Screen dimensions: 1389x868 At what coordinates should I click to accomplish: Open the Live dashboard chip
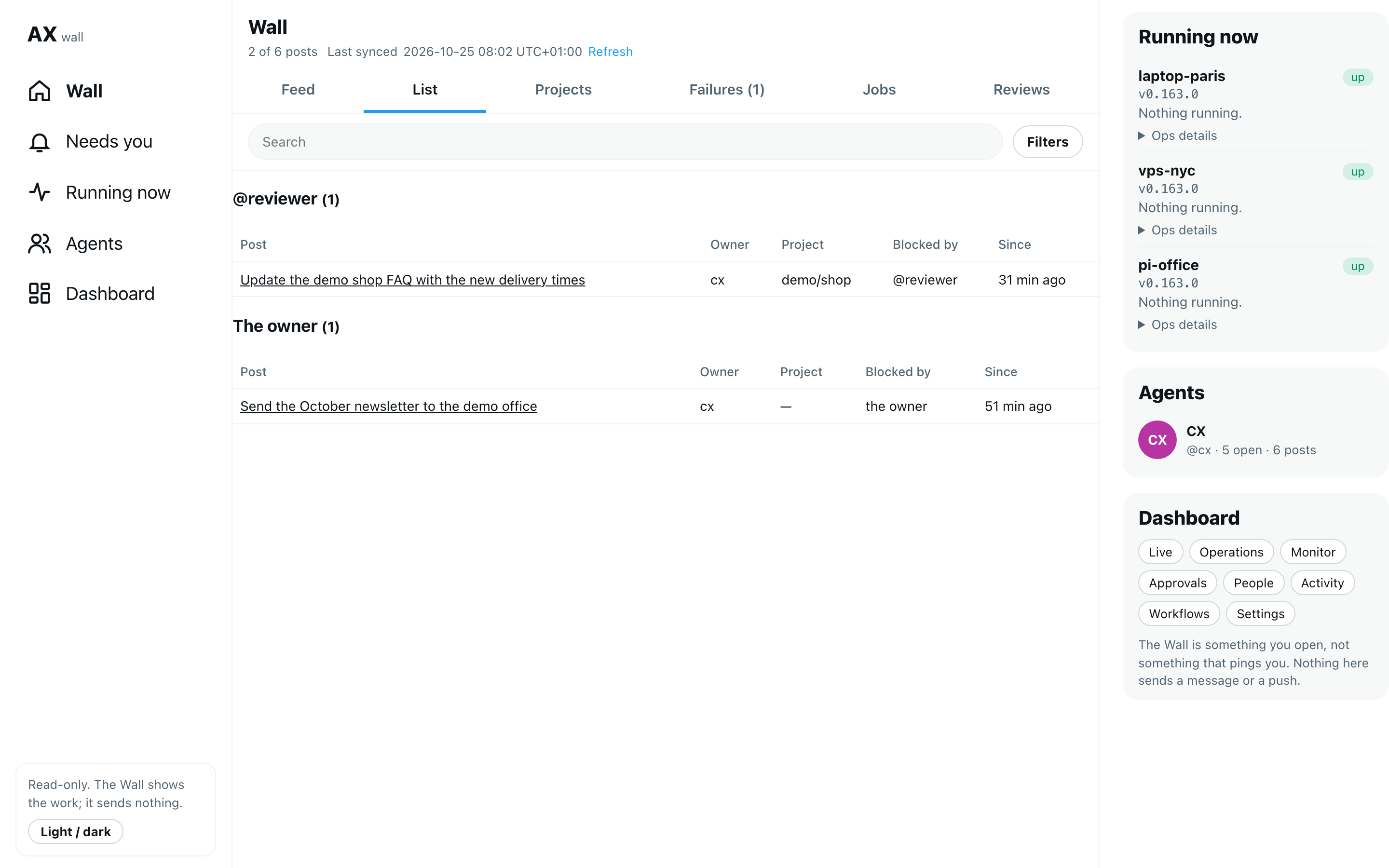[1160, 552]
